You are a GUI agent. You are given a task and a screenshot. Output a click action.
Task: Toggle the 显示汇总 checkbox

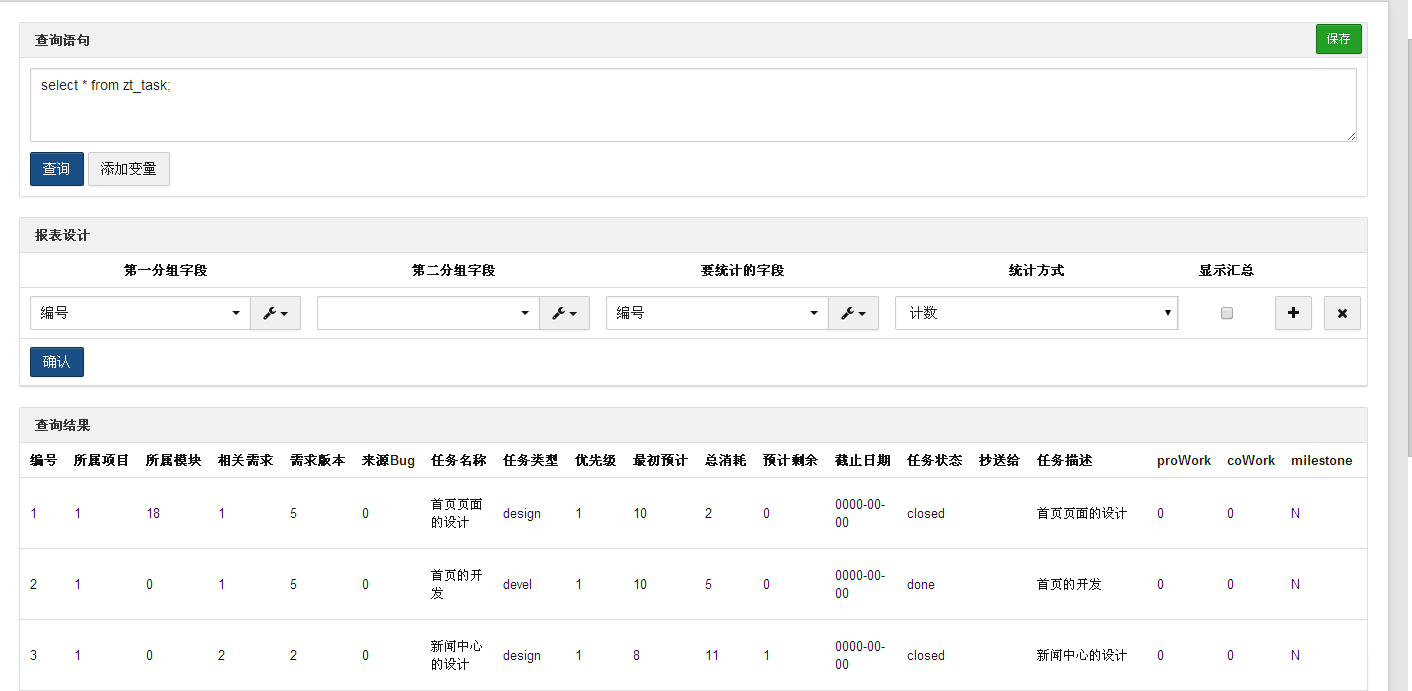1227,313
